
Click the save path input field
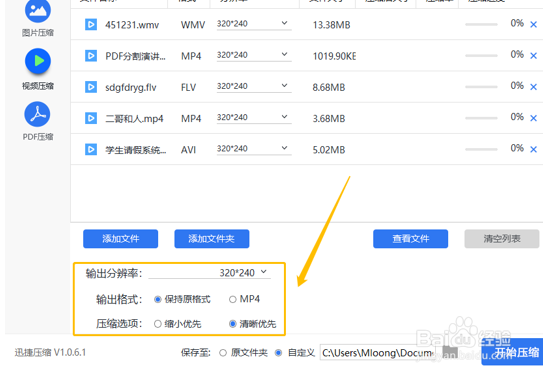tap(377, 352)
